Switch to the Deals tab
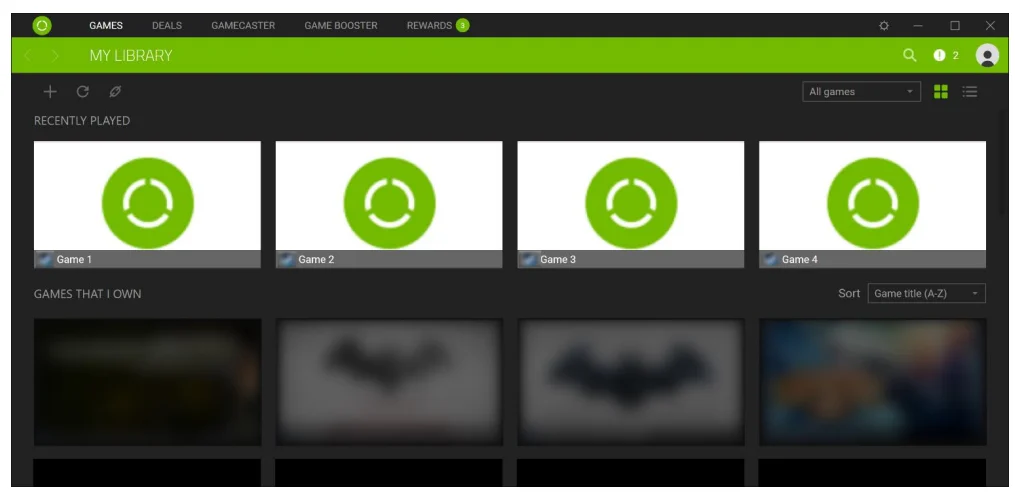 (x=167, y=26)
